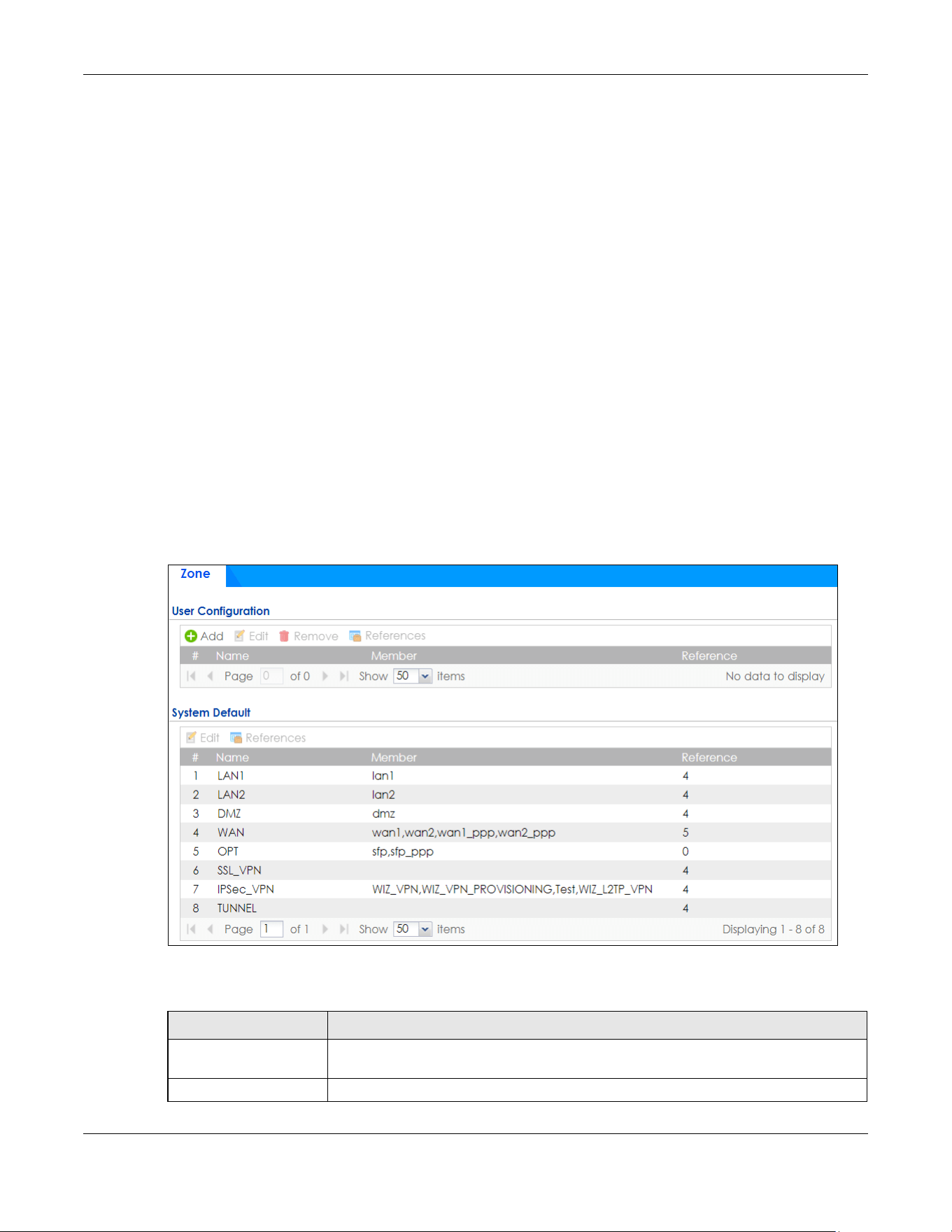This screenshot has width=952, height=1232.
Task: Select the LAN2 zone row
Action: click(x=506, y=795)
